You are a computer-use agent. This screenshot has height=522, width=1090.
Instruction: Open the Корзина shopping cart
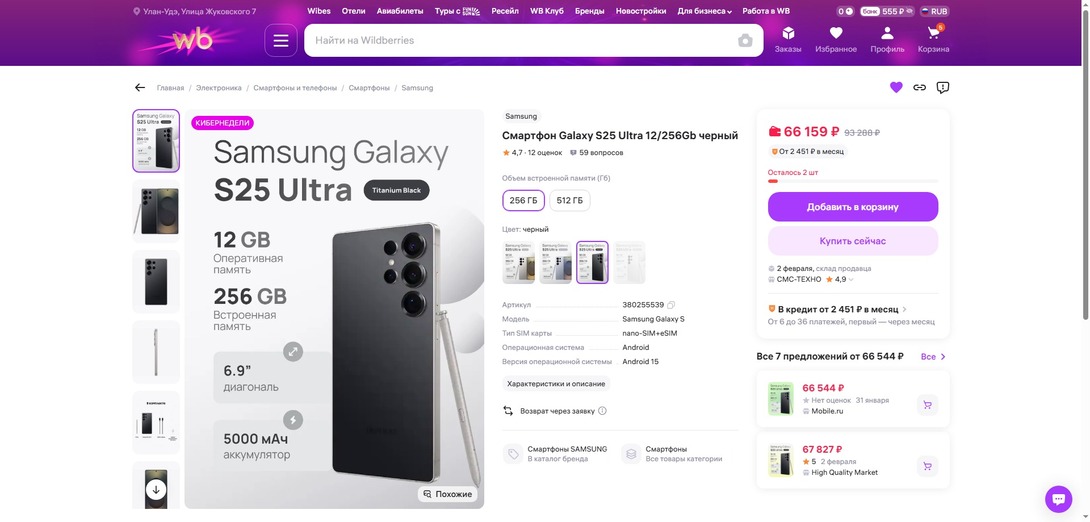pos(933,39)
